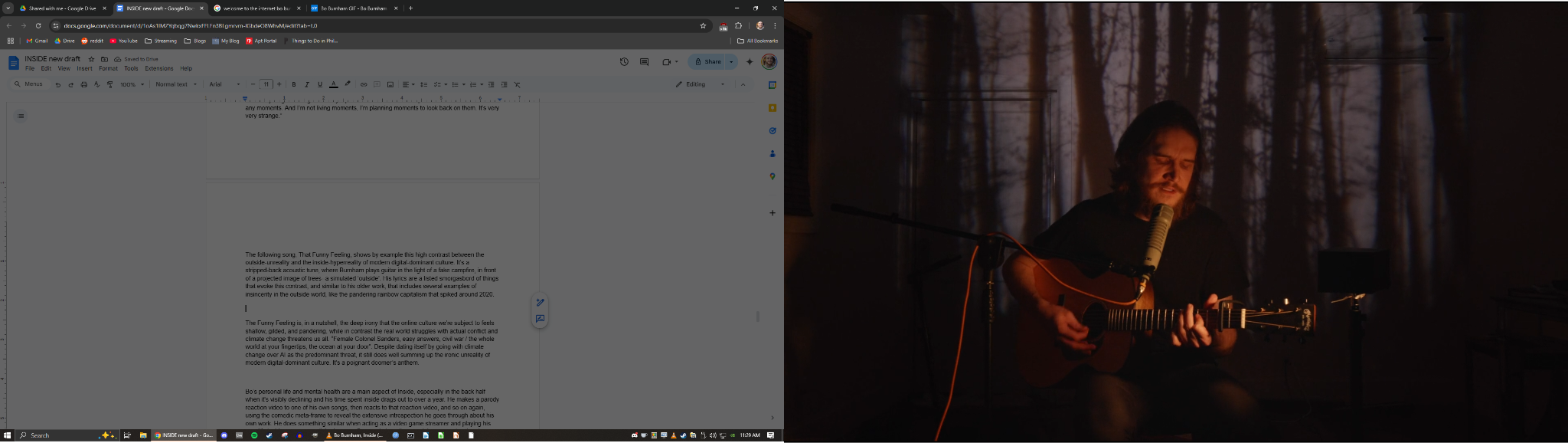Screen dimensions: 1568x443
Task: Click the Clear formatting icon
Action: tap(518, 84)
